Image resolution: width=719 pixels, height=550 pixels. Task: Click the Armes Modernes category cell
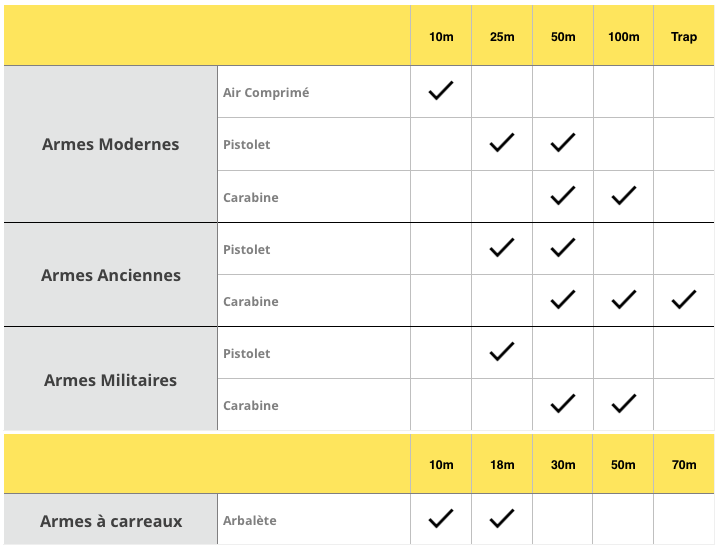click(x=111, y=144)
